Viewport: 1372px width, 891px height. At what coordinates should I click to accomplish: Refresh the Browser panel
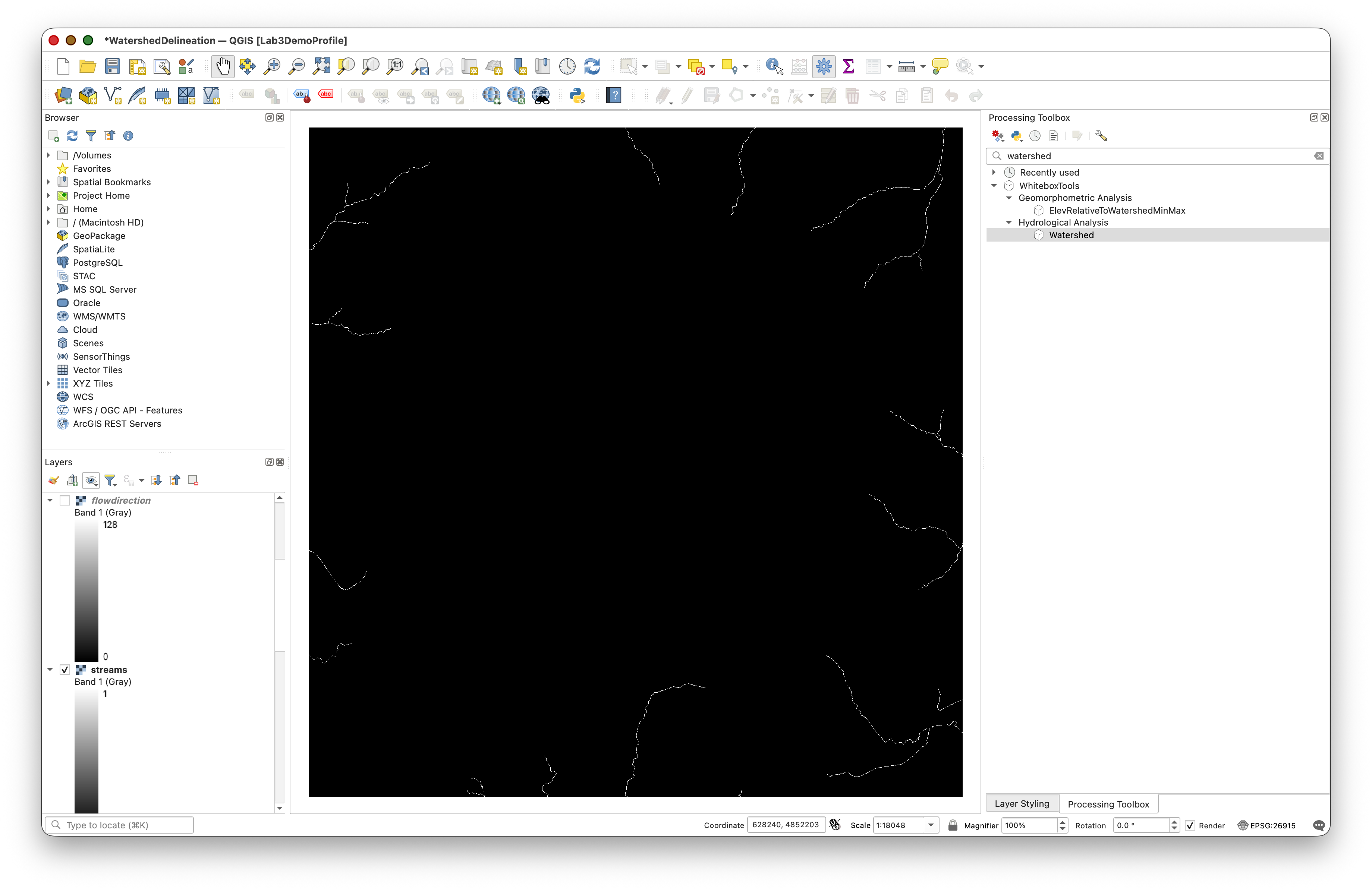[72, 136]
